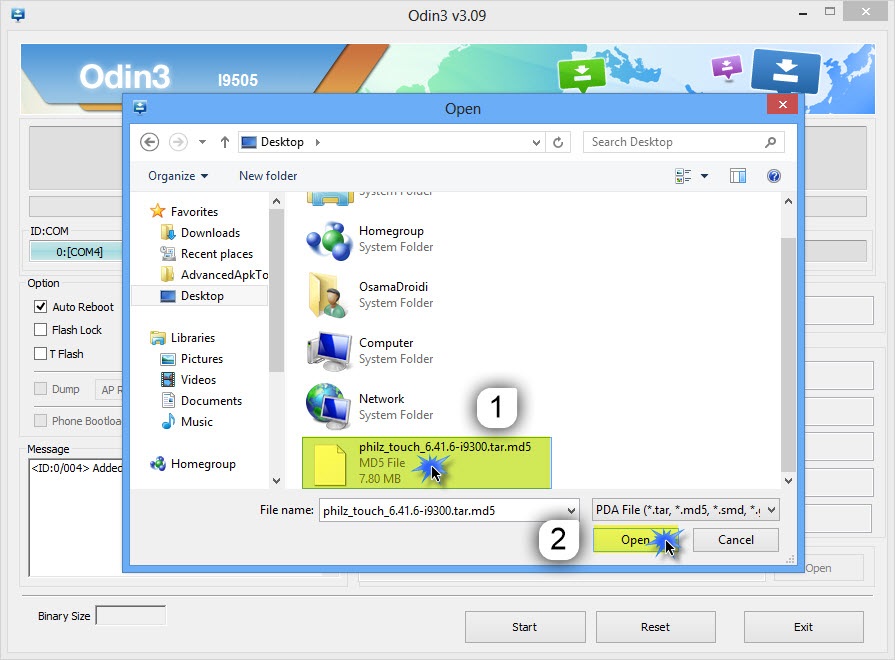The width and height of the screenshot is (895, 660).
Task: Toggle Auto Reboot checkbox in Odin3
Action: [x=41, y=307]
